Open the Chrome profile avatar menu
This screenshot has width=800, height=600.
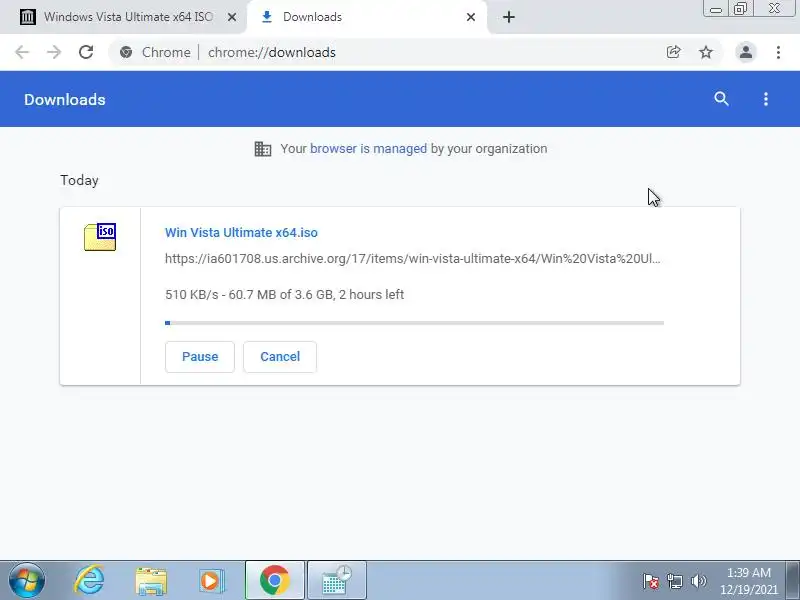pyautogui.click(x=745, y=52)
